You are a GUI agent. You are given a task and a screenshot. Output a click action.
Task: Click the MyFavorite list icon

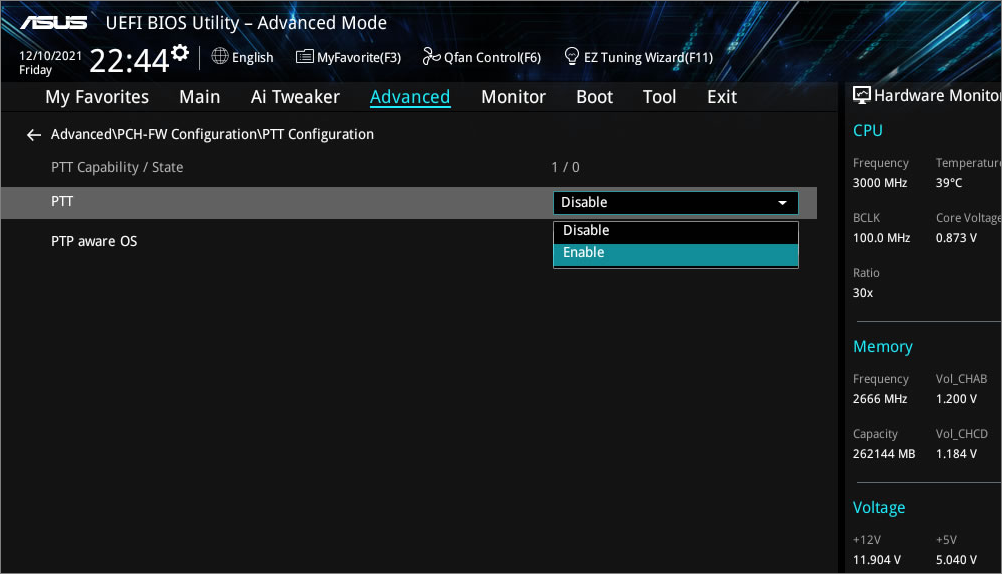[304, 57]
